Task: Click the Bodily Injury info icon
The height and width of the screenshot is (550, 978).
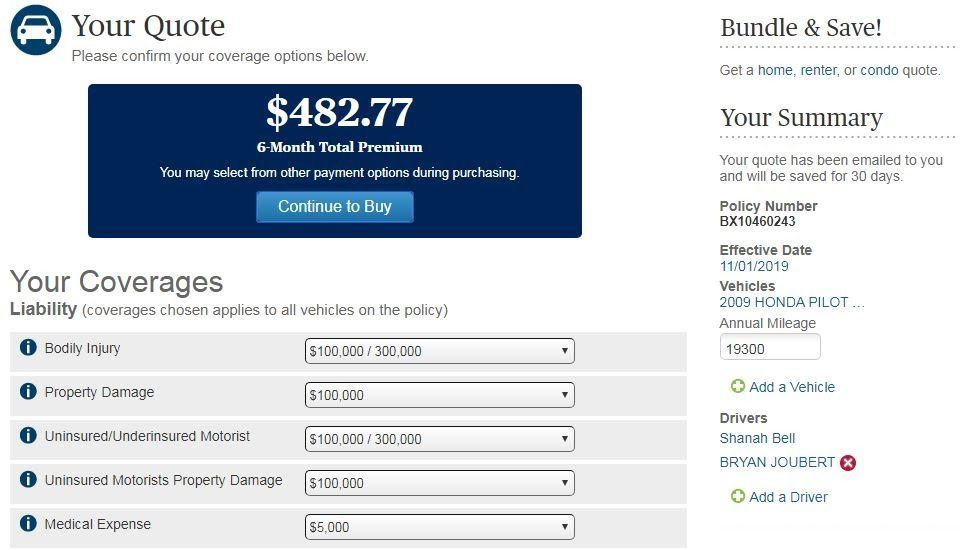Action: [x=28, y=347]
